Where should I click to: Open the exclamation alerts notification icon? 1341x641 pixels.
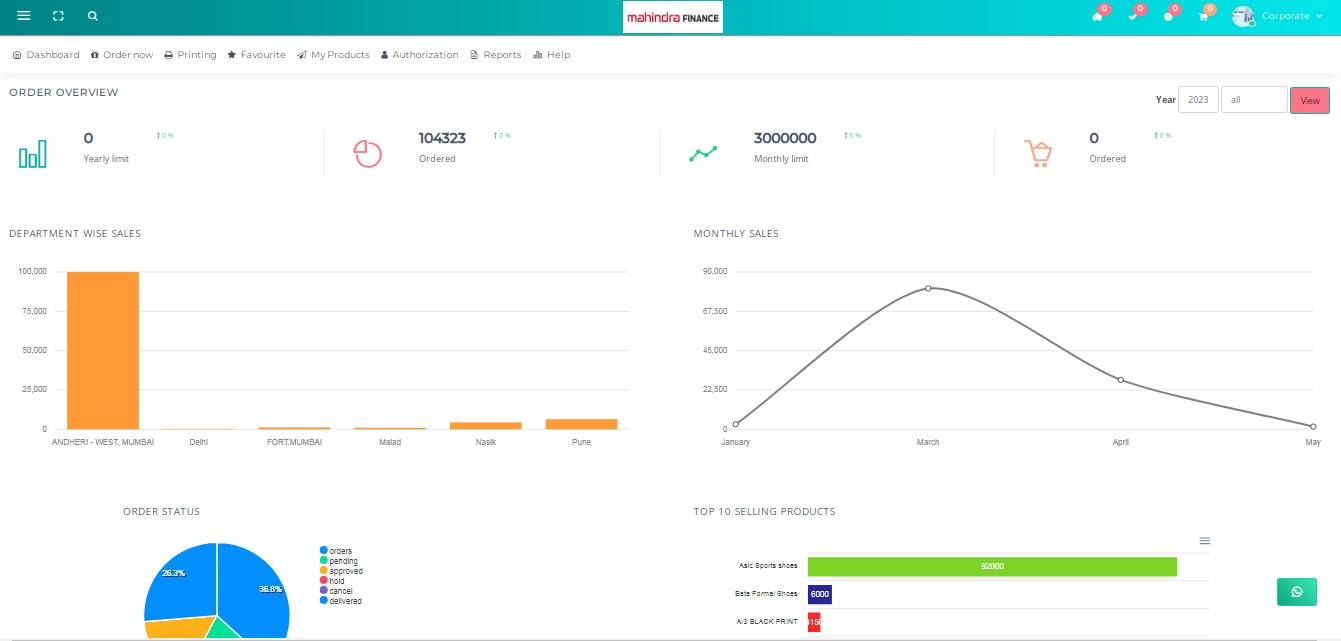tap(1168, 16)
